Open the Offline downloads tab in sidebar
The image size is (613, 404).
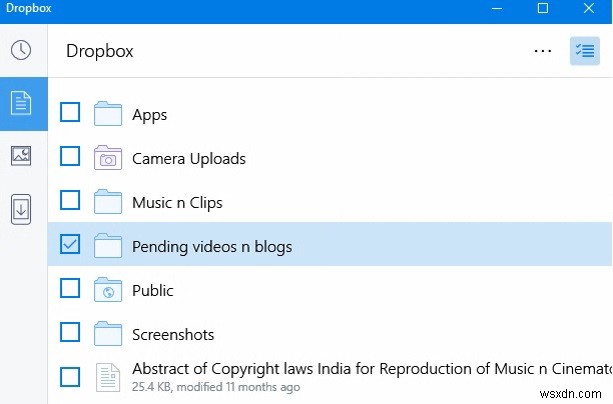21,209
